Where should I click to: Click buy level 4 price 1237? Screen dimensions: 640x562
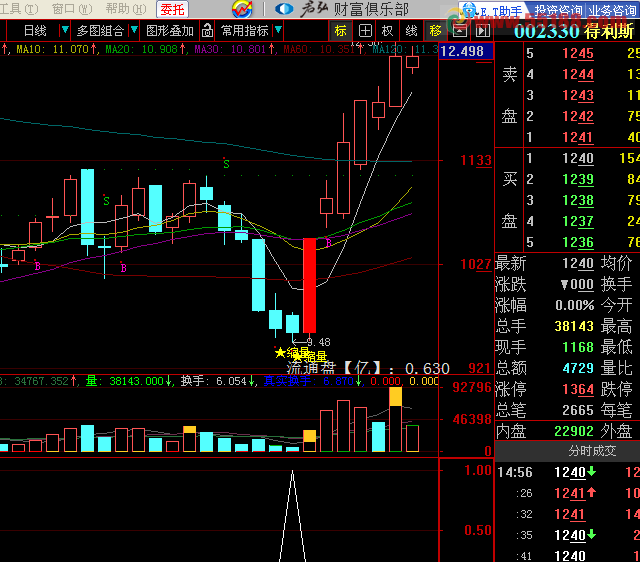(578, 222)
